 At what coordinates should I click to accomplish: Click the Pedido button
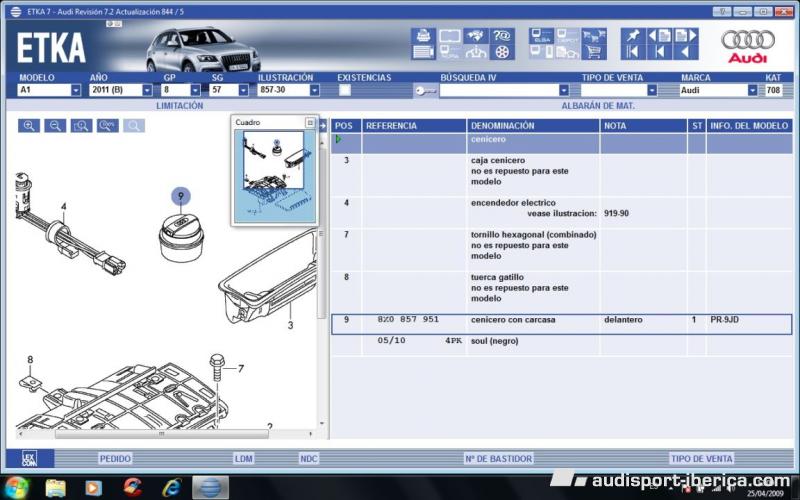115,459
